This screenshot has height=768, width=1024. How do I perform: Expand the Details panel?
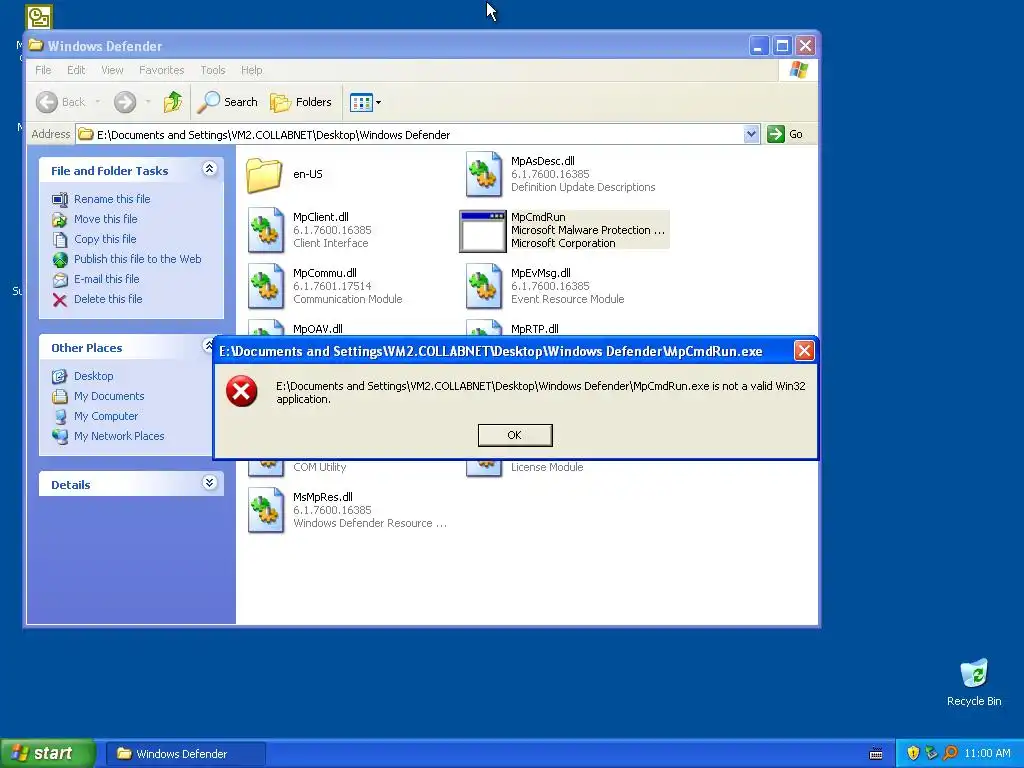point(209,483)
